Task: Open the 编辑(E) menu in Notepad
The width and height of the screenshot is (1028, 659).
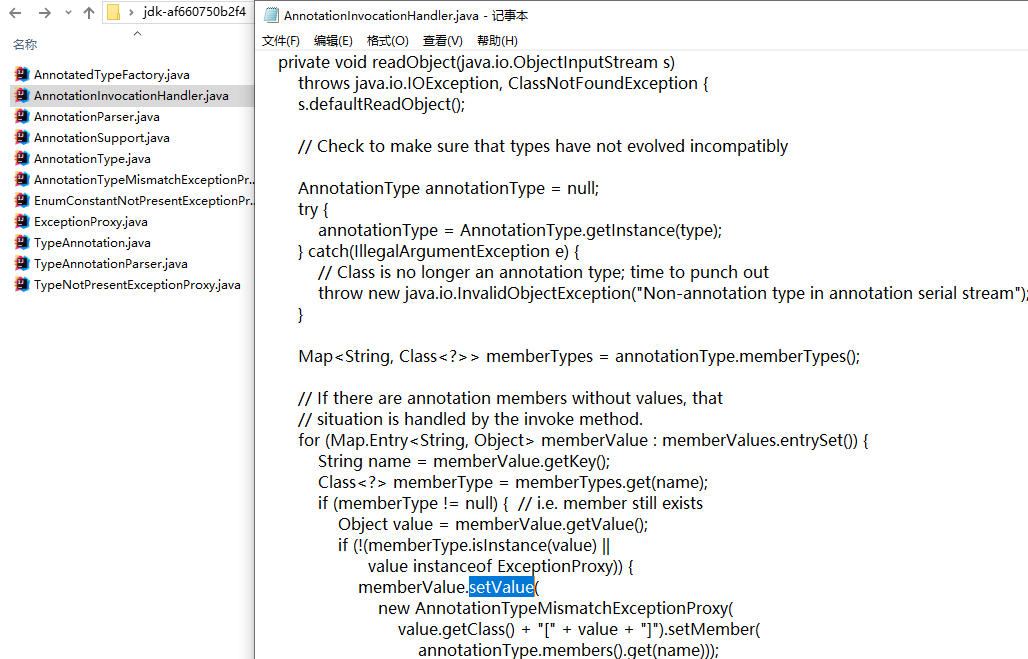Action: [x=333, y=41]
